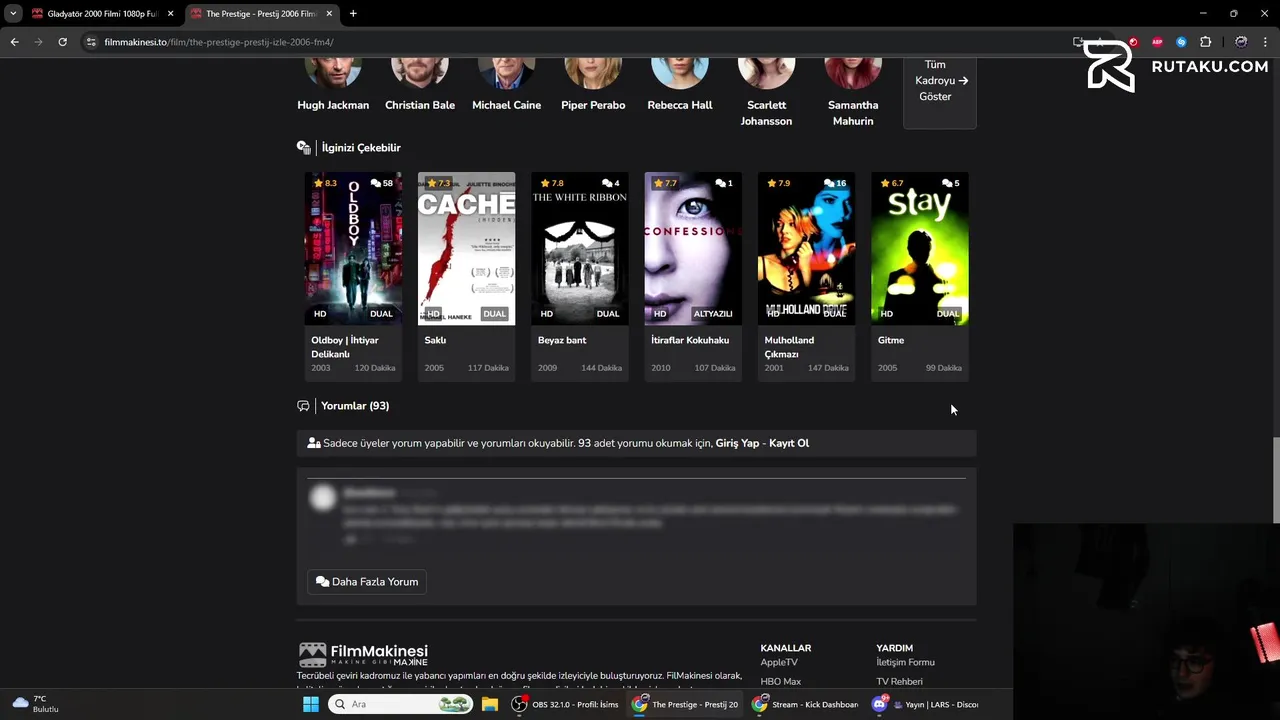Open The White Ribbon movie poster
This screenshot has height=720, width=1280.
pyautogui.click(x=580, y=248)
